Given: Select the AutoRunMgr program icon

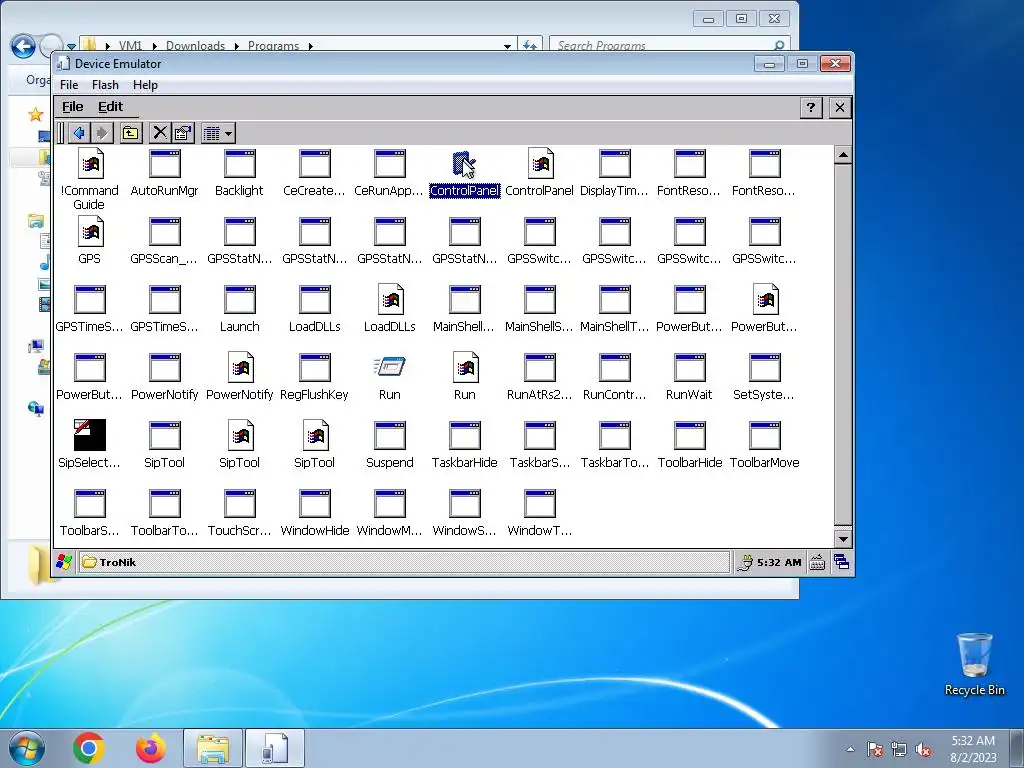Looking at the screenshot, I should tap(165, 164).
